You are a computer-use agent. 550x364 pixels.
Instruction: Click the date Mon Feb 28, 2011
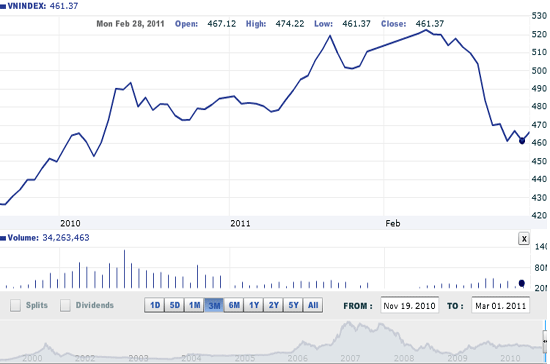130,24
